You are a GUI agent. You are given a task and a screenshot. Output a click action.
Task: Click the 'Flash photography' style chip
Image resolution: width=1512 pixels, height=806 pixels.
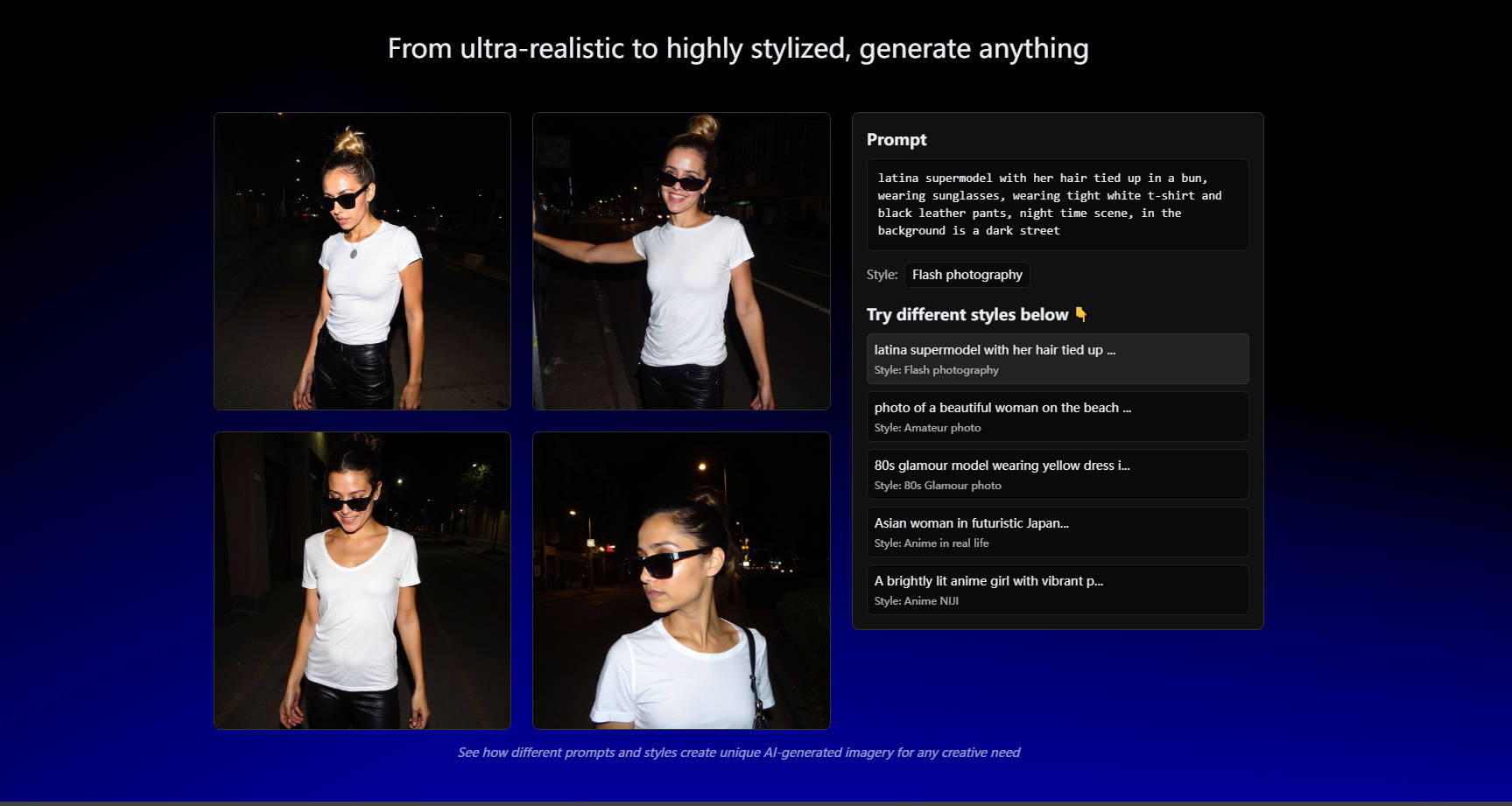(967, 274)
